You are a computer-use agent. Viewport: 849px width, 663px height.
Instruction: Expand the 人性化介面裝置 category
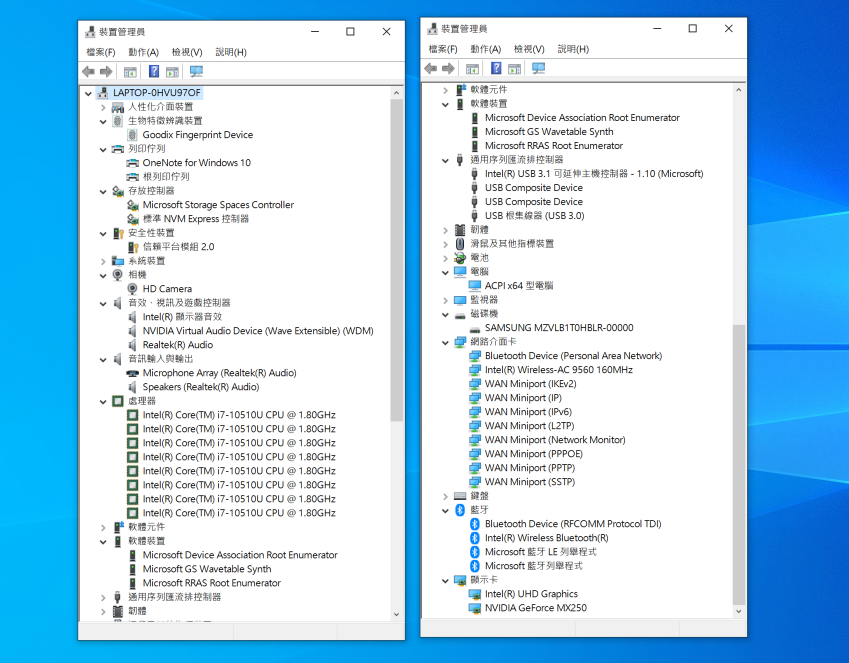pyautogui.click(x=103, y=107)
